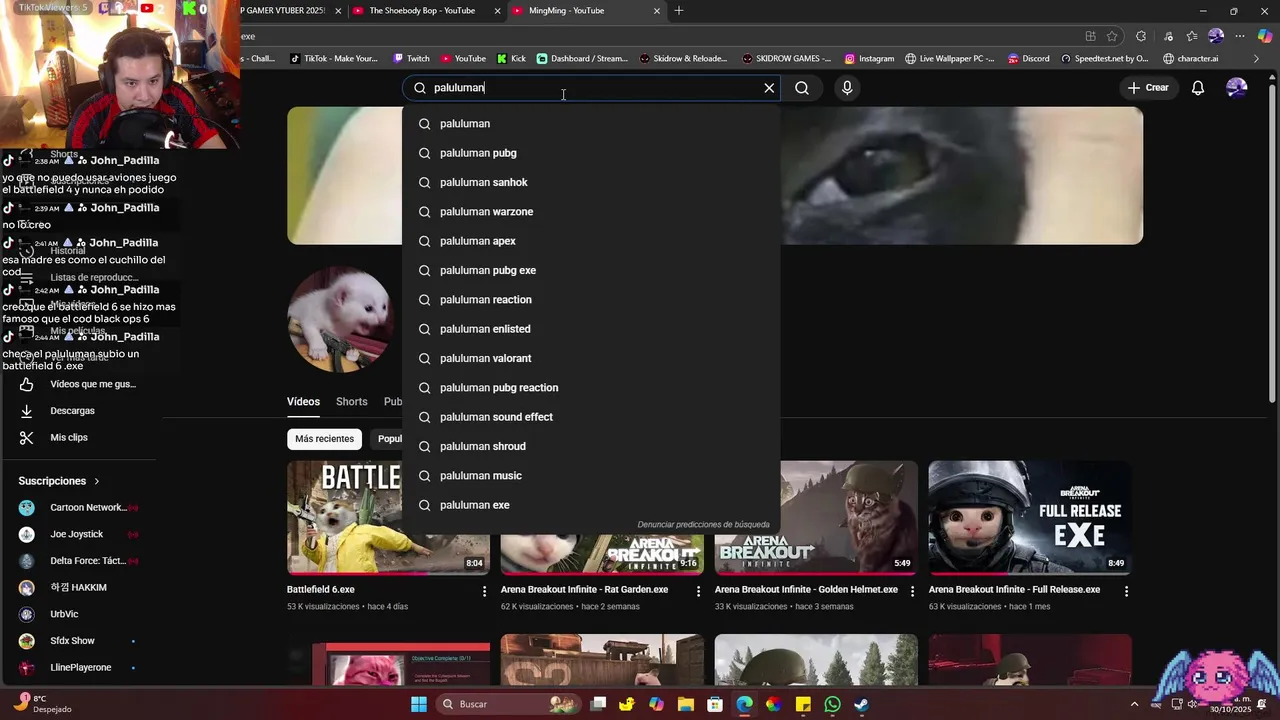Open more options for Golden Helmet.exe video
1280x720 pixels.
912,592
